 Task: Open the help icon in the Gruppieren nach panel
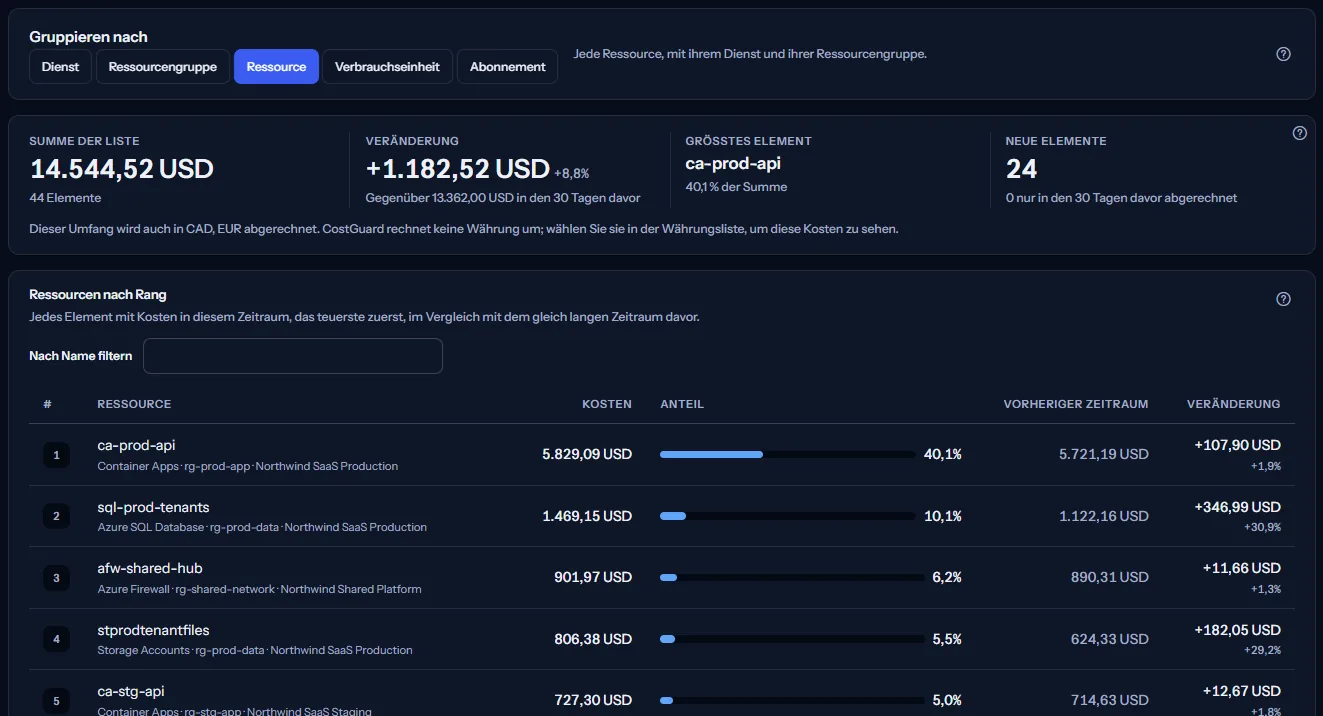(1284, 54)
